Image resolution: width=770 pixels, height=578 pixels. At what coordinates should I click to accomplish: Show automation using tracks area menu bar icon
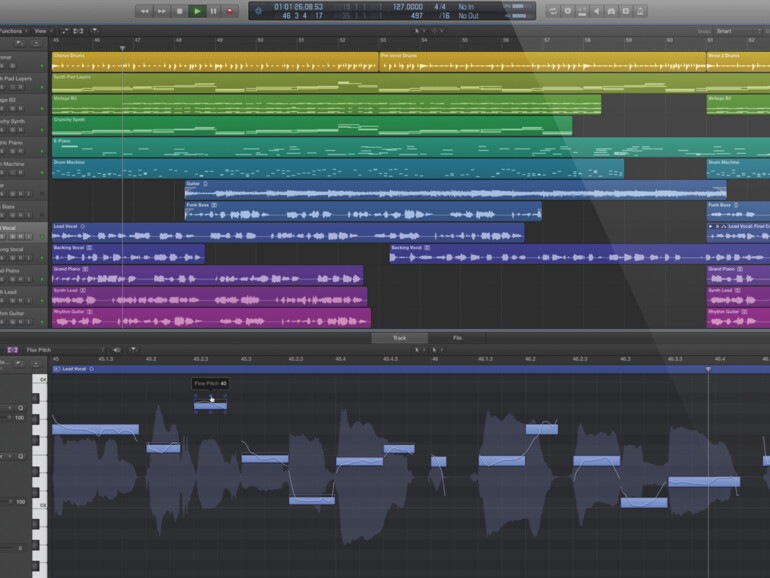[x=64, y=31]
